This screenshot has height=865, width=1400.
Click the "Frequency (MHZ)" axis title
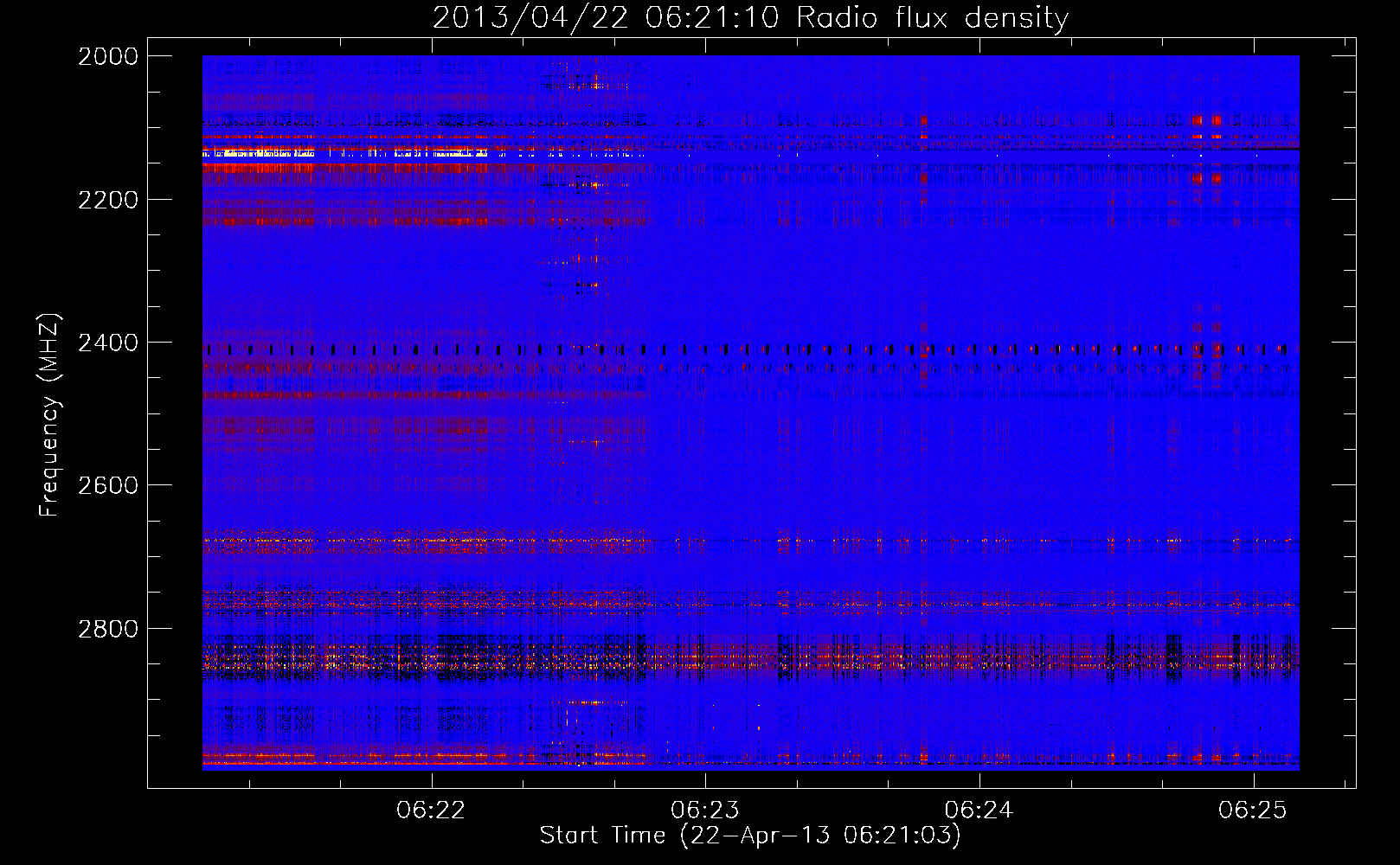point(49,415)
